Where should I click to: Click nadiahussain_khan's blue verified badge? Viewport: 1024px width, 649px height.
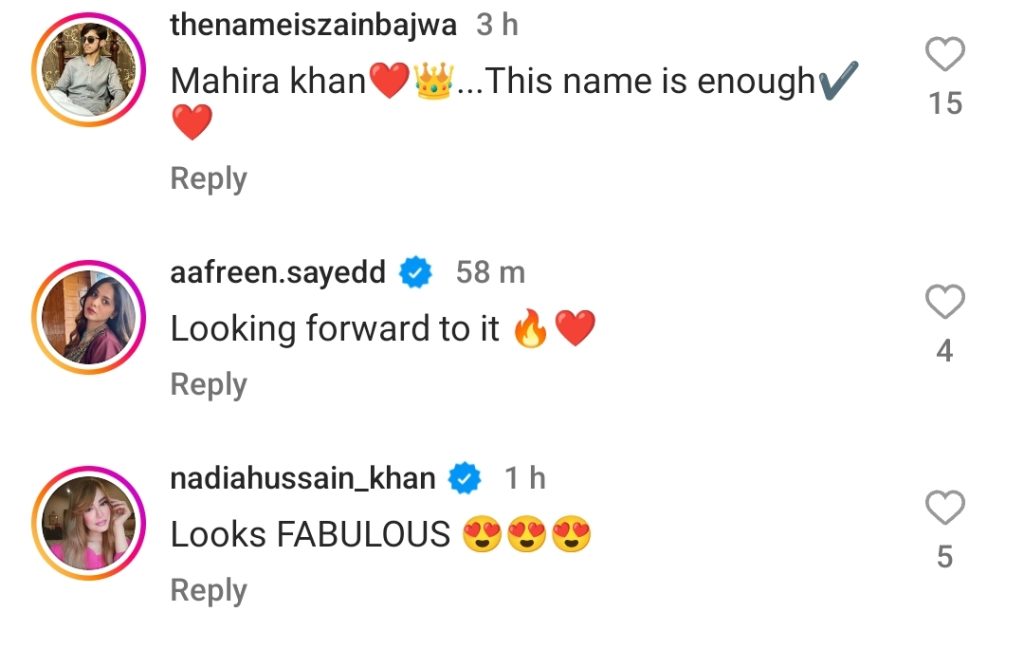(465, 480)
